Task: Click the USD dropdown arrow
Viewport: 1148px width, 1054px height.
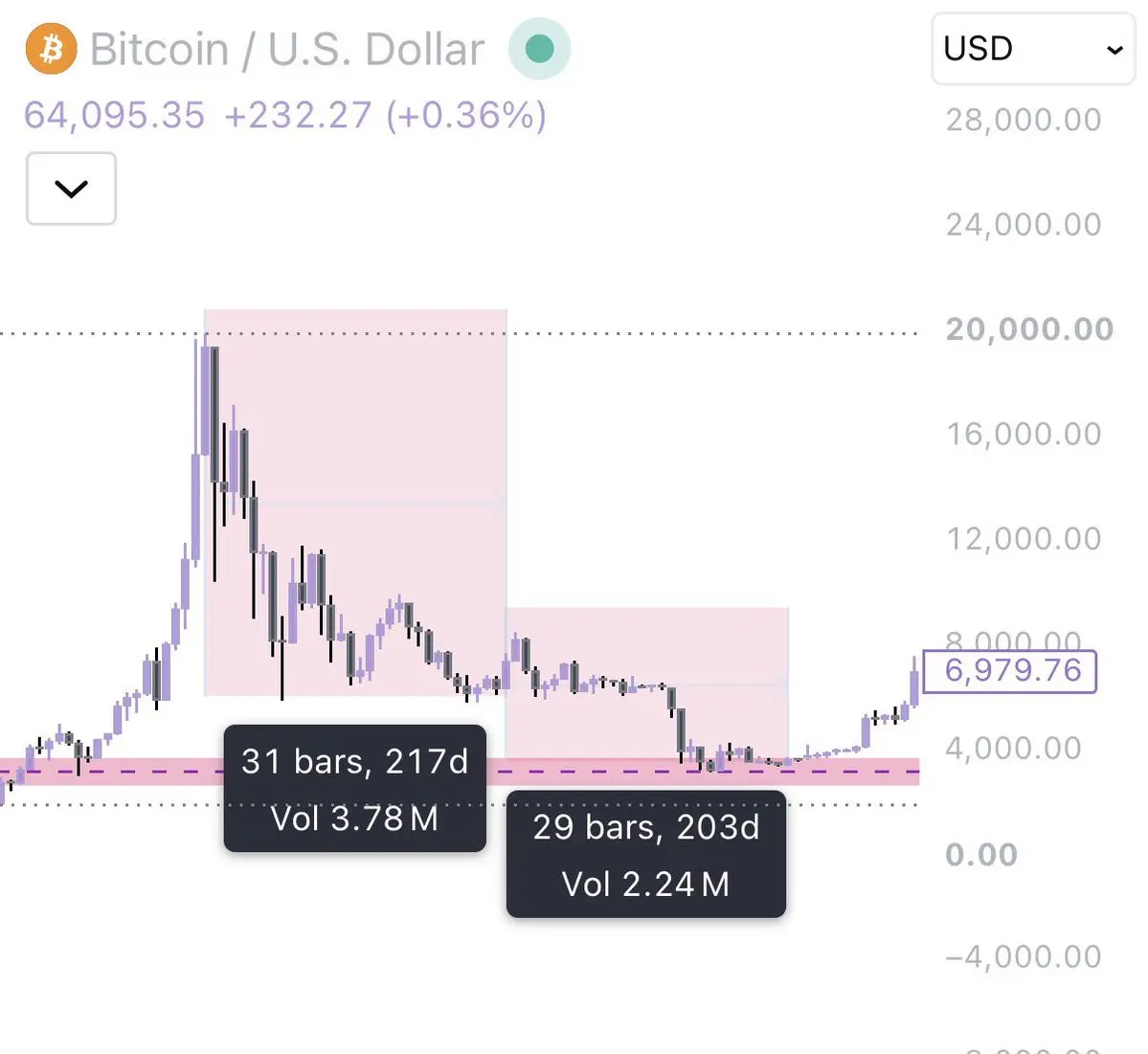Action: [x=1114, y=51]
